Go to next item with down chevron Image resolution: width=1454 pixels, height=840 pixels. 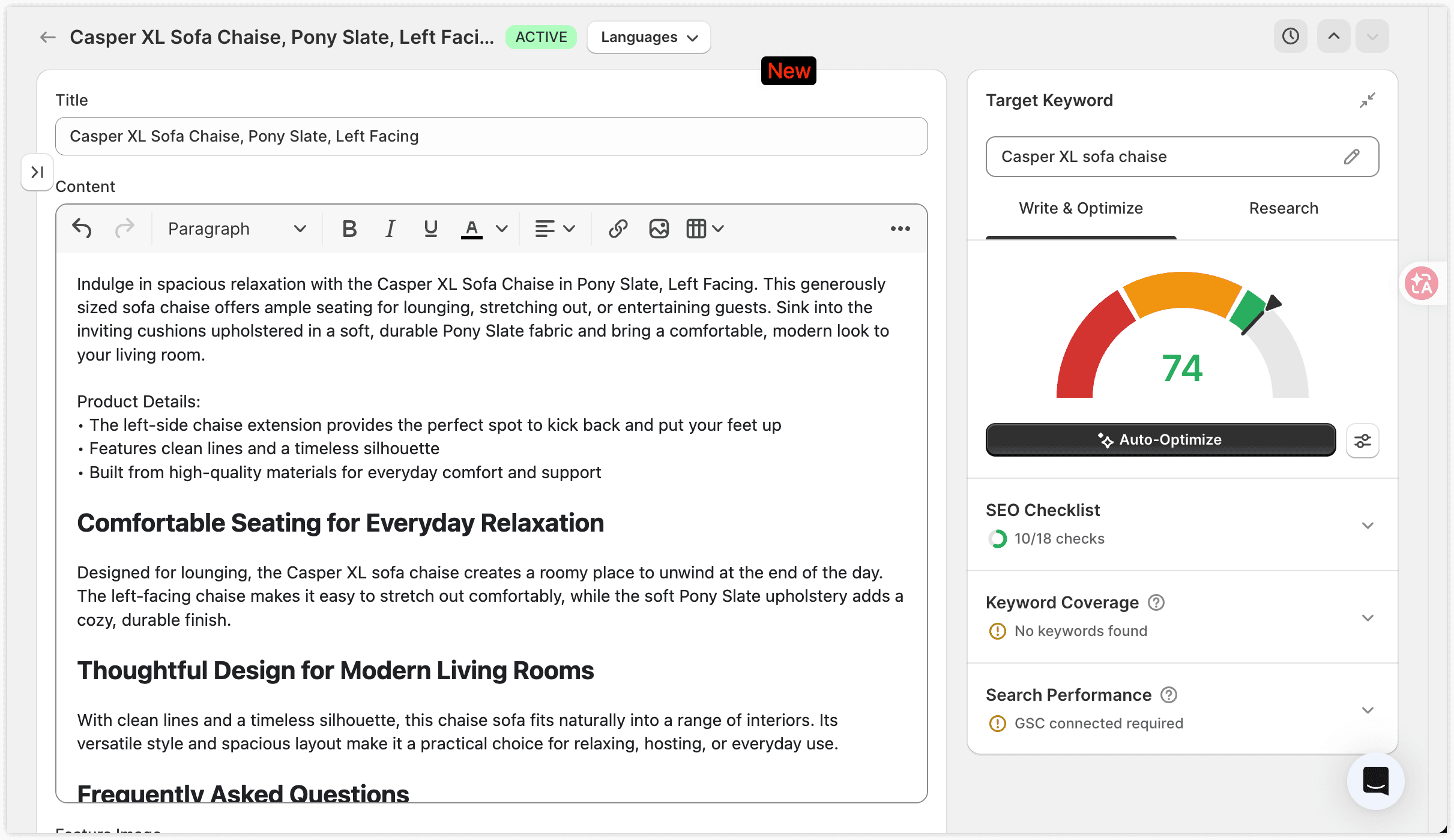[x=1372, y=36]
